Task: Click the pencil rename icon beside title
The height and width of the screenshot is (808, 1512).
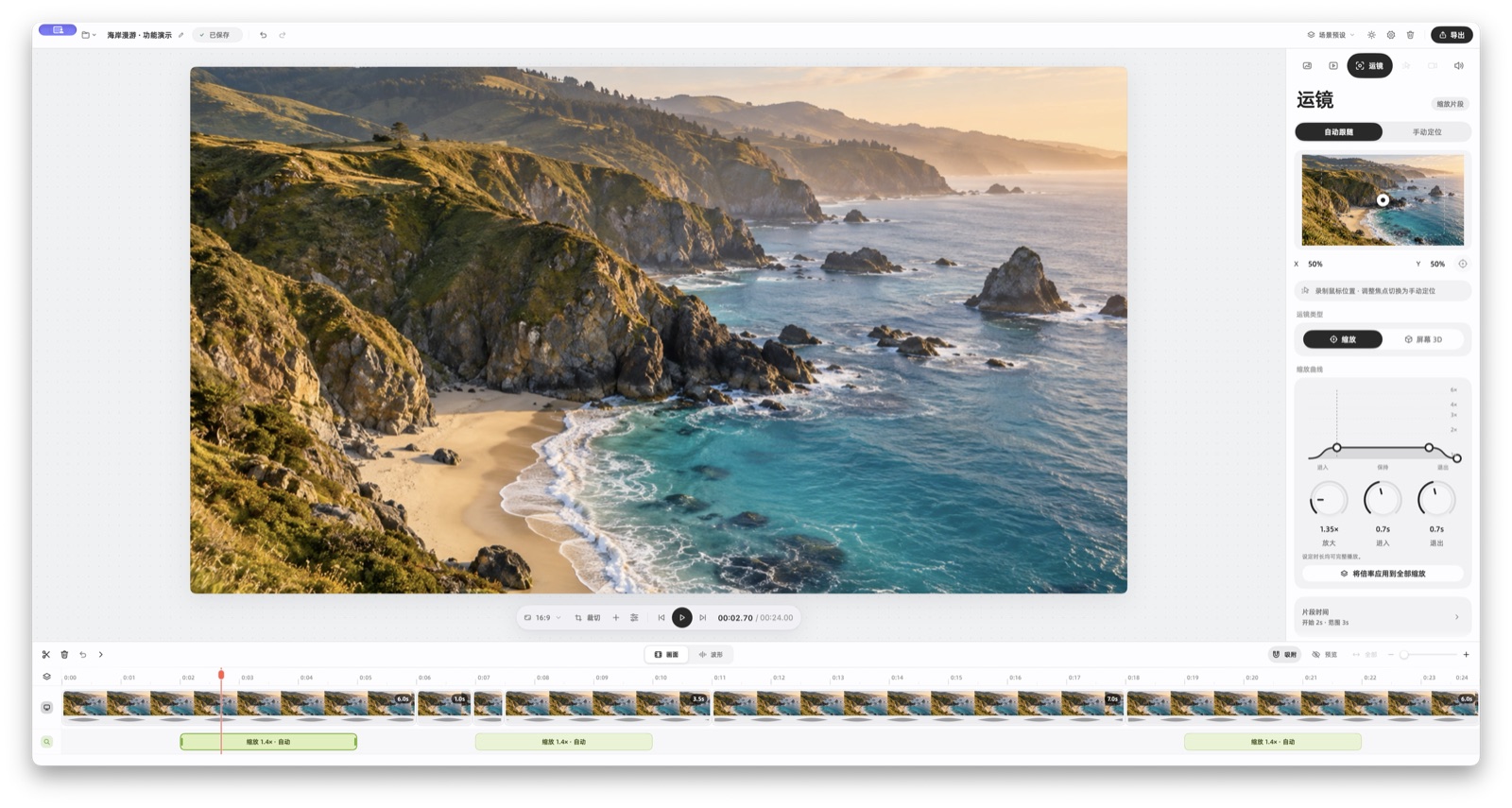Action: (x=181, y=35)
